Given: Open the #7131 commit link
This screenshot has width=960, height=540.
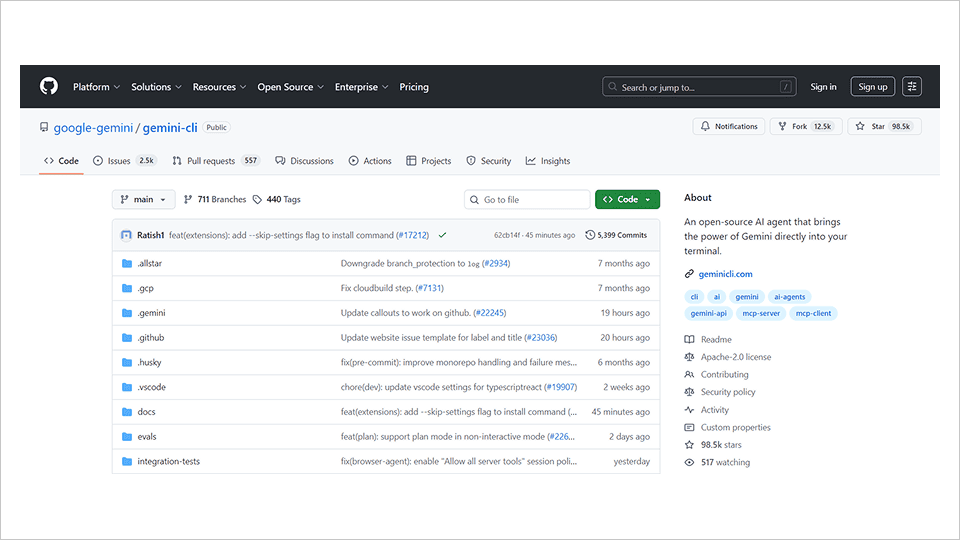Looking at the screenshot, I should (x=430, y=288).
